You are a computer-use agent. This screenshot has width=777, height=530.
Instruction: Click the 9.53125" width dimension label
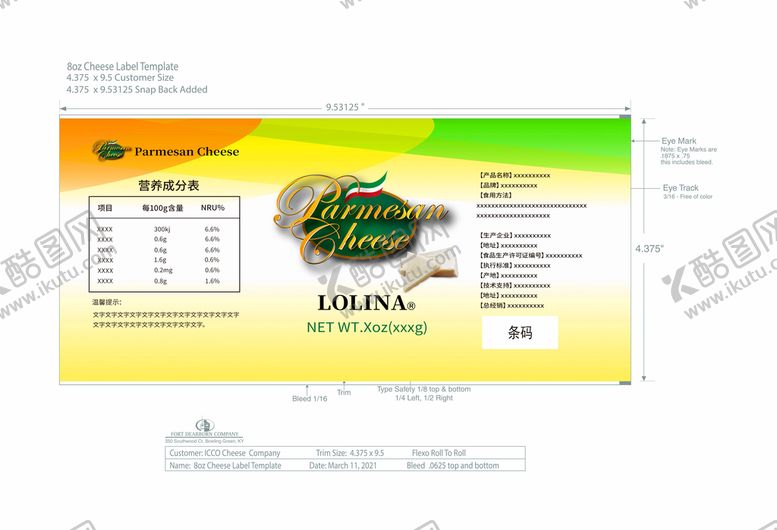coord(345,107)
